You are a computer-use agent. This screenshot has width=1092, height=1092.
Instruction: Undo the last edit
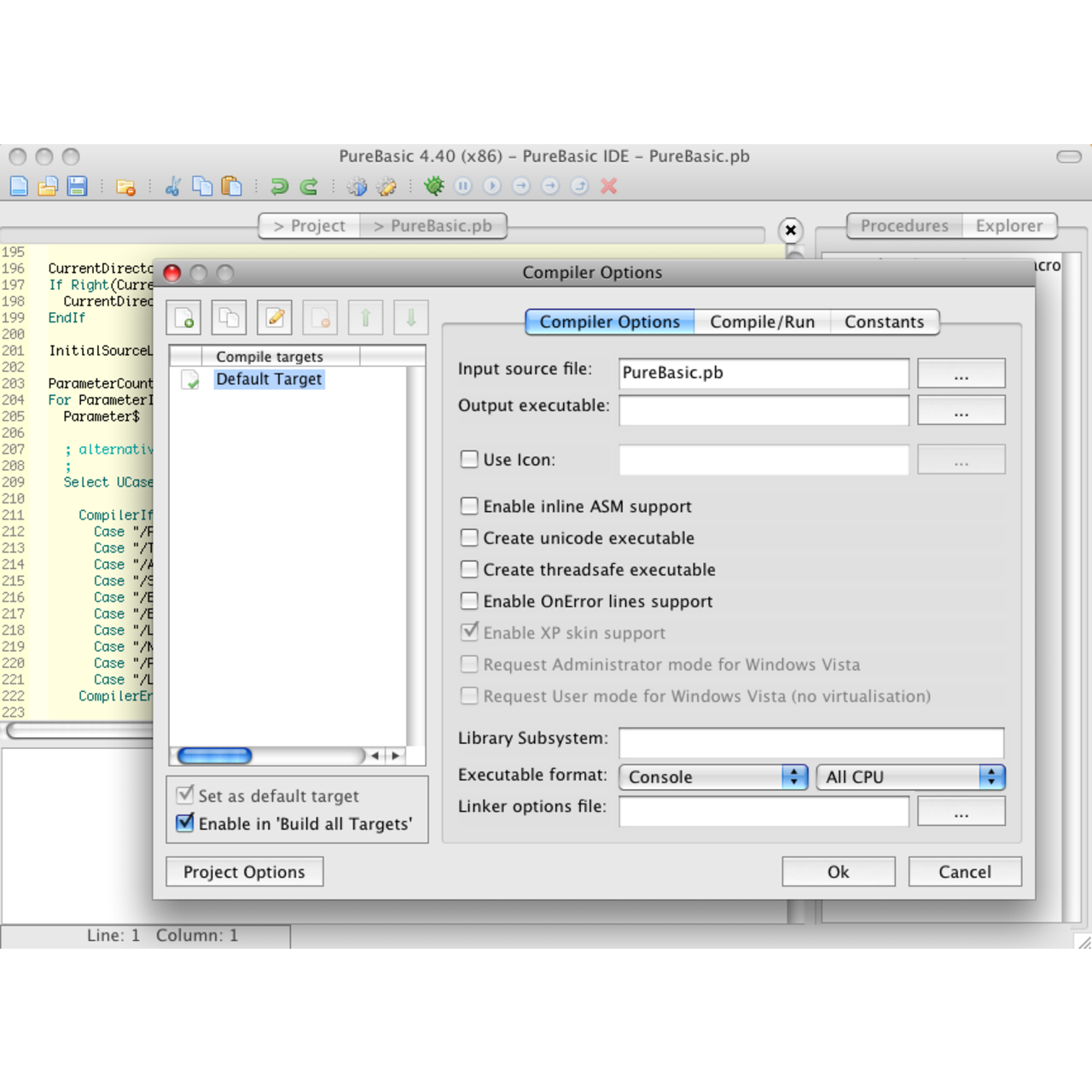pyautogui.click(x=281, y=186)
